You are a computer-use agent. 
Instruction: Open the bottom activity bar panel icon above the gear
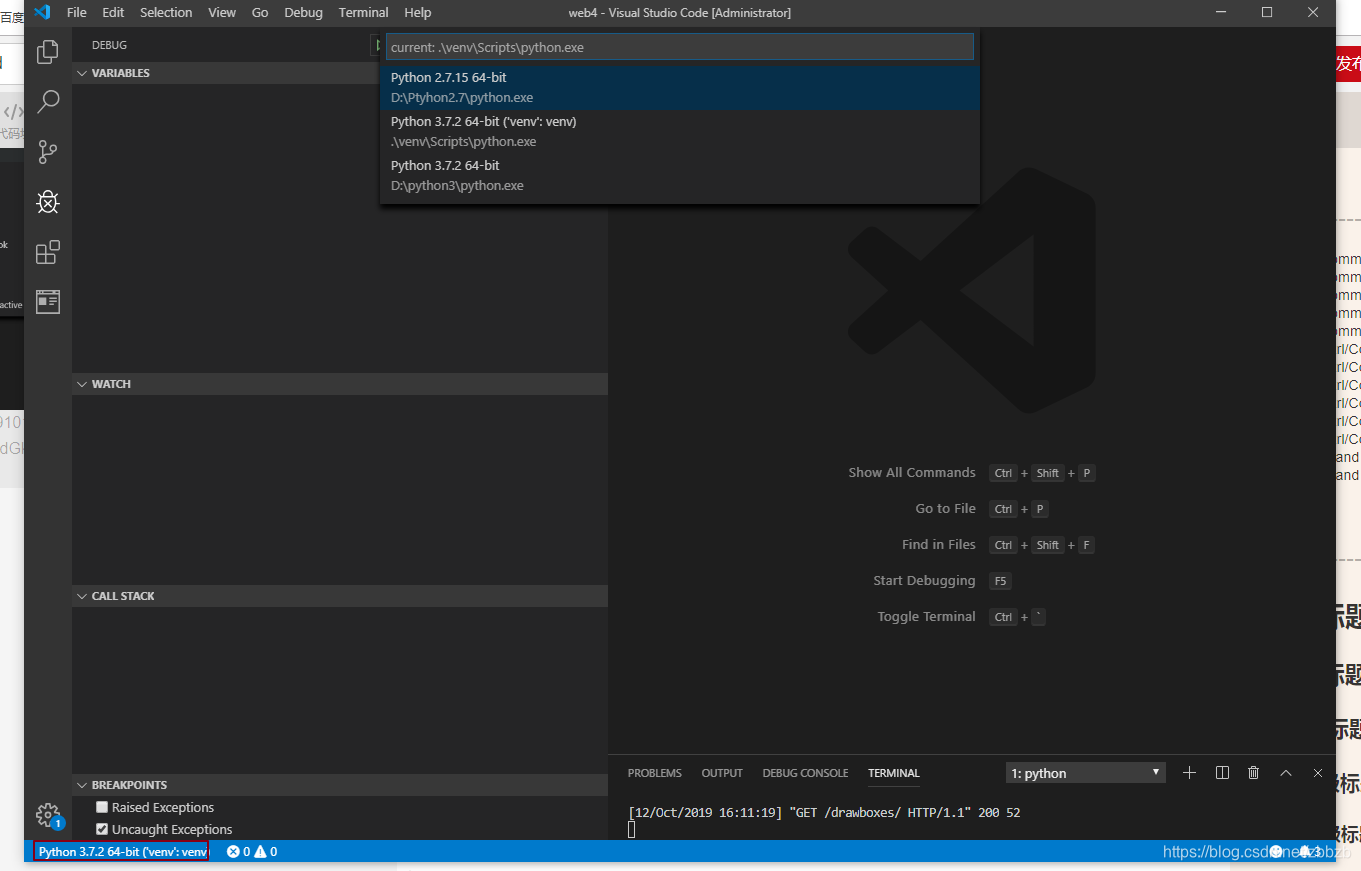[47, 302]
